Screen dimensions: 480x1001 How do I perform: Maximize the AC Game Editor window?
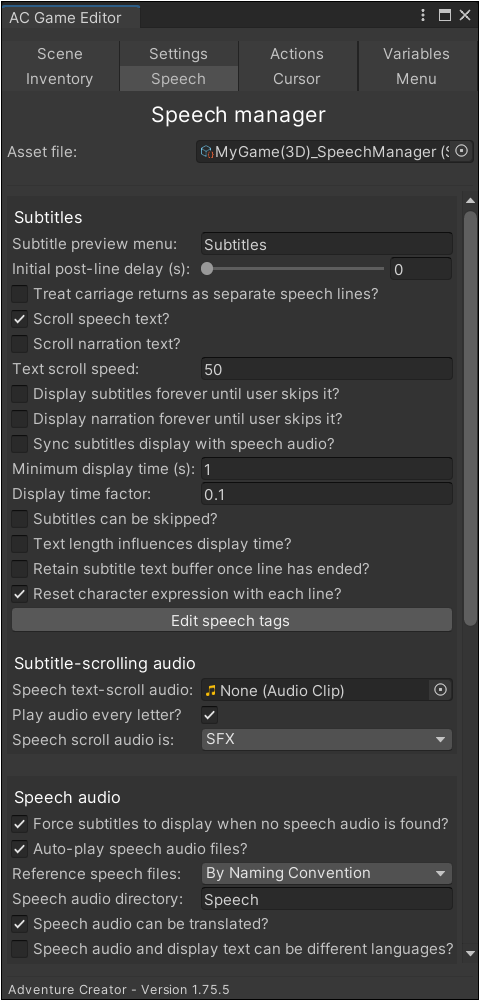(x=445, y=16)
